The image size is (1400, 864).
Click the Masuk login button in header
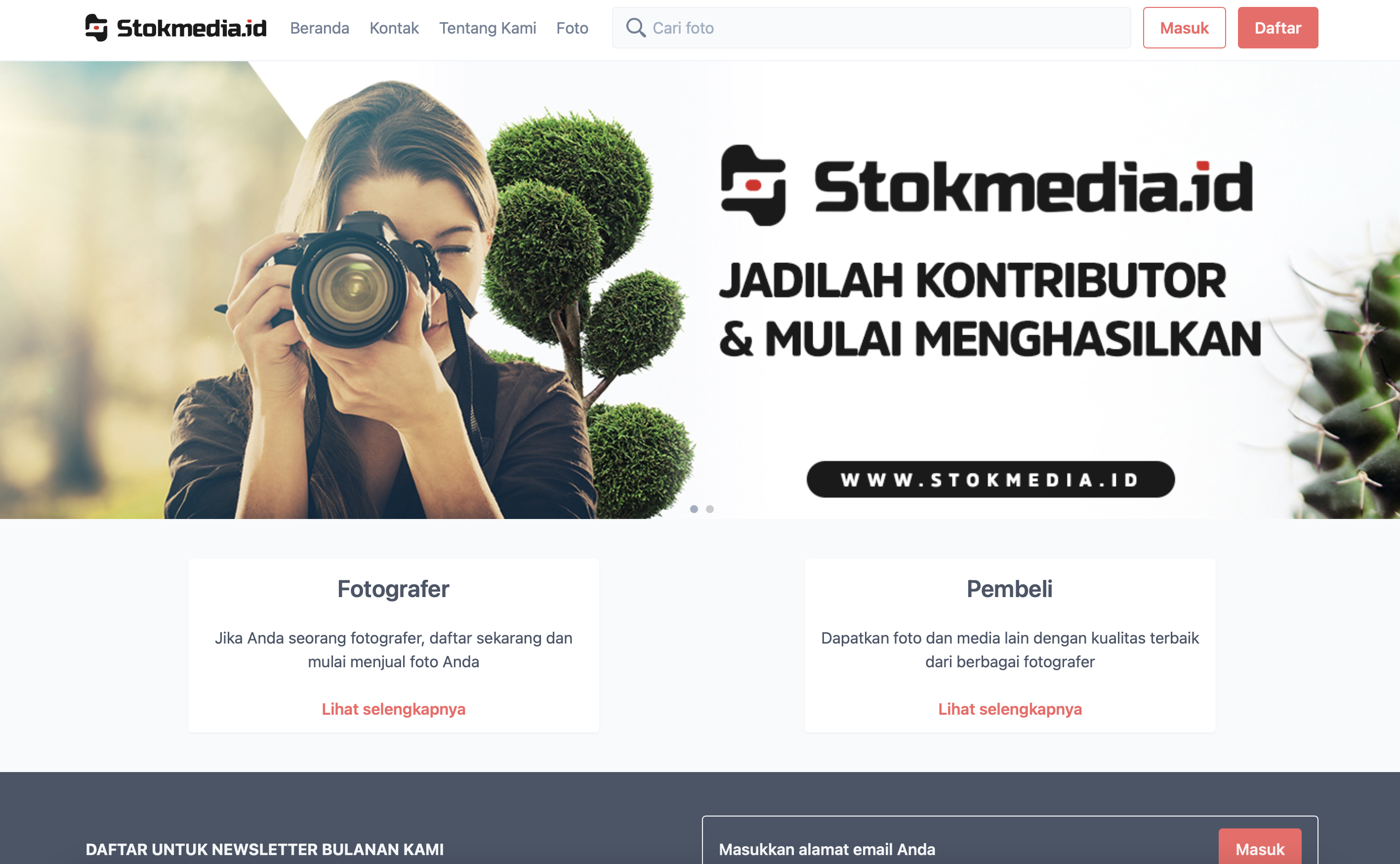pos(1184,27)
